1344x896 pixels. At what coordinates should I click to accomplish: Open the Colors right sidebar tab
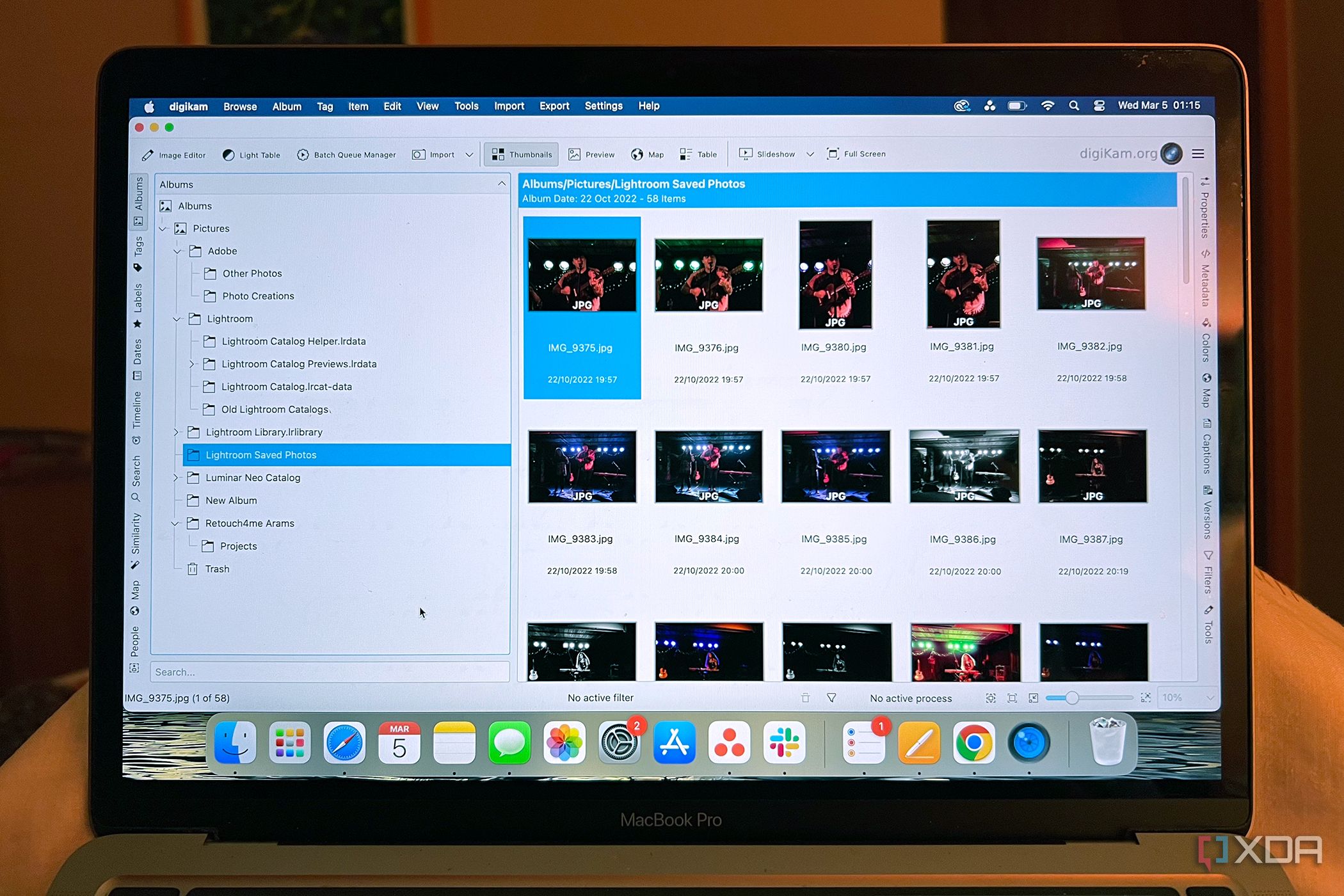[1206, 340]
